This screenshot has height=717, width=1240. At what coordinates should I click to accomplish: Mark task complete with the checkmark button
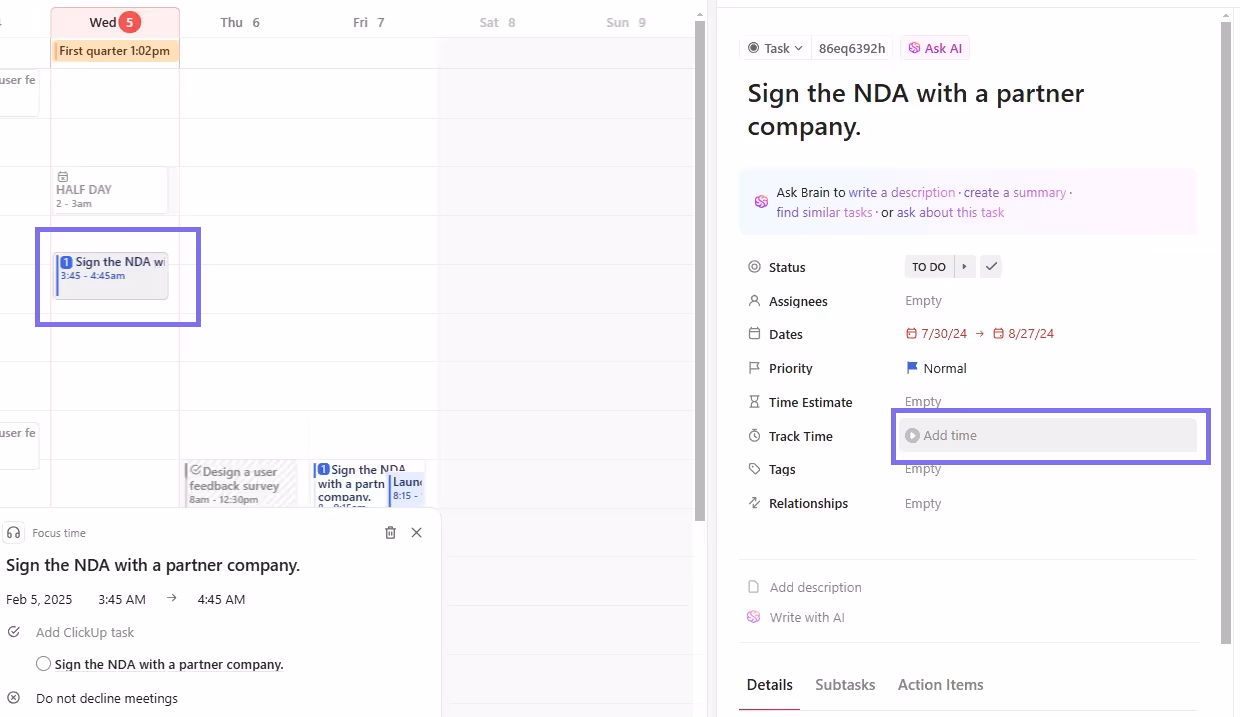(x=990, y=267)
